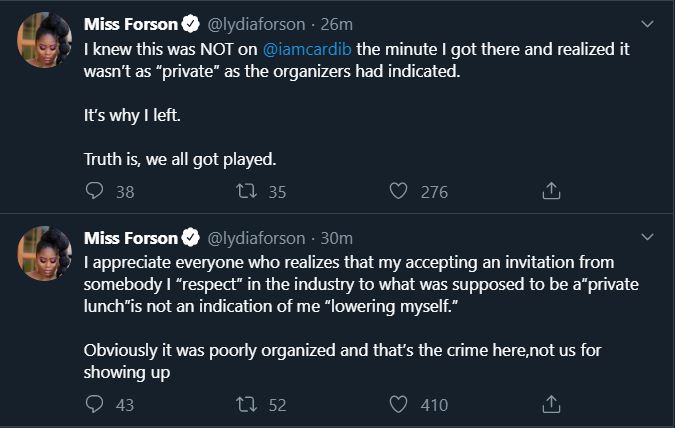Image resolution: width=675 pixels, height=428 pixels.
Task: Share the "we all got played" tweet
Action: point(549,191)
